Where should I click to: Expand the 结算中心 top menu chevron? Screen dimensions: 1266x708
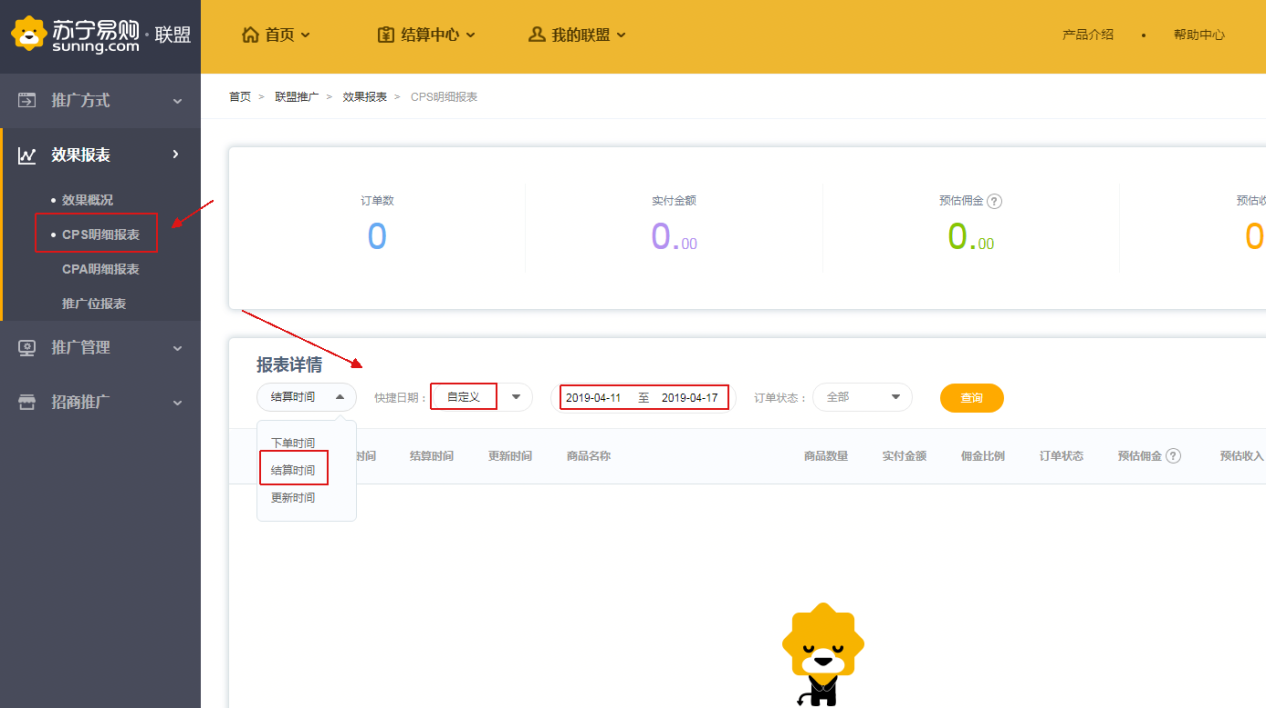point(471,35)
